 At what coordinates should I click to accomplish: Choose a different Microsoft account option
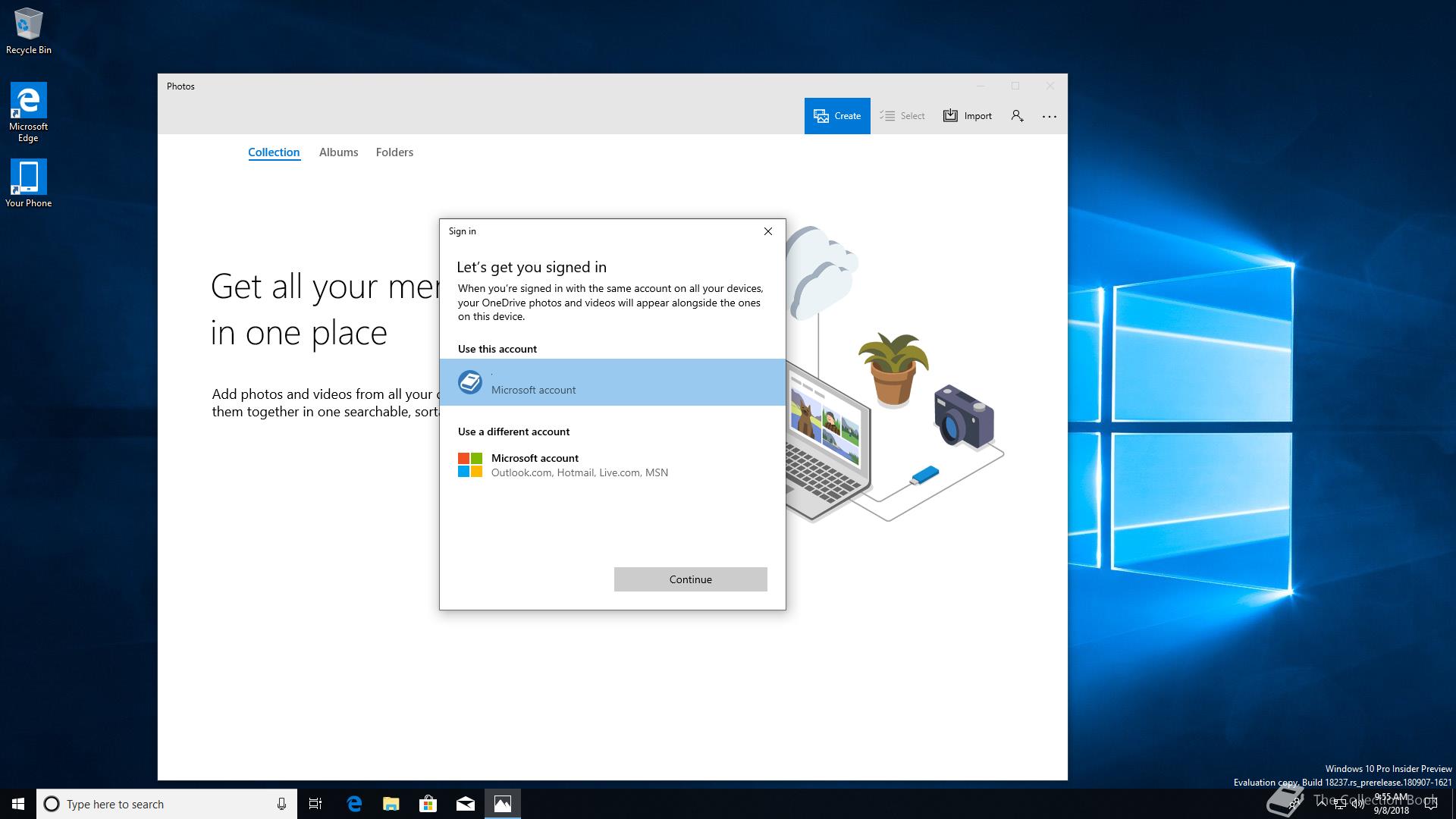coord(613,465)
